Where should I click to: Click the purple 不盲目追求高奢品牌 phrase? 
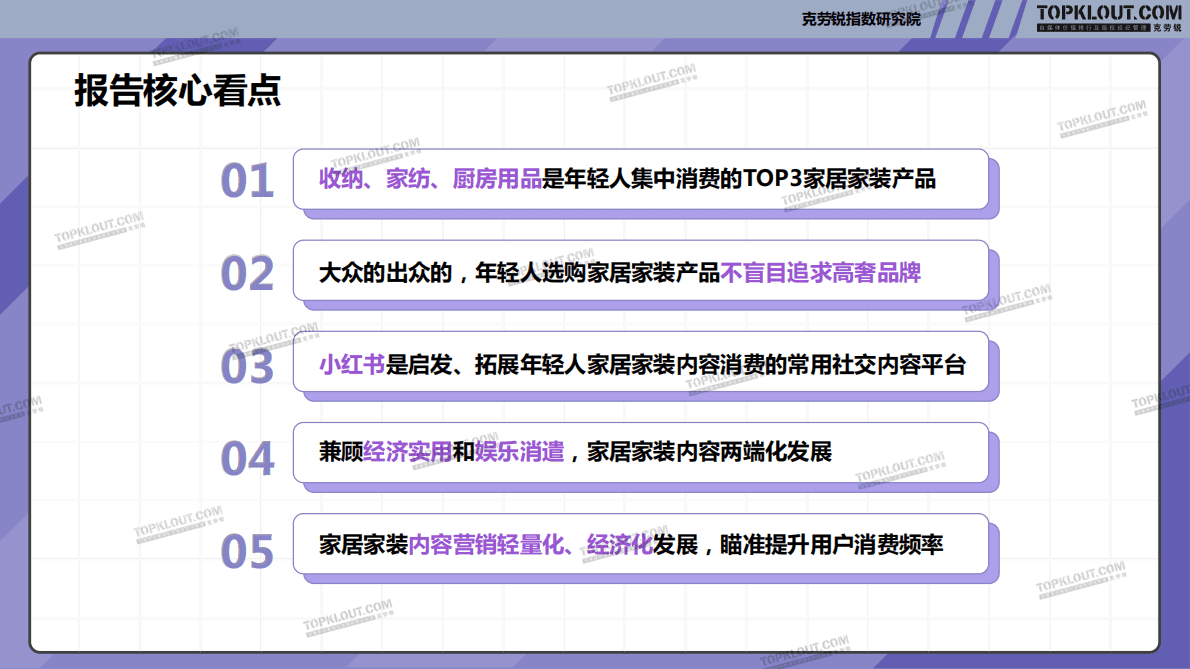(820, 272)
